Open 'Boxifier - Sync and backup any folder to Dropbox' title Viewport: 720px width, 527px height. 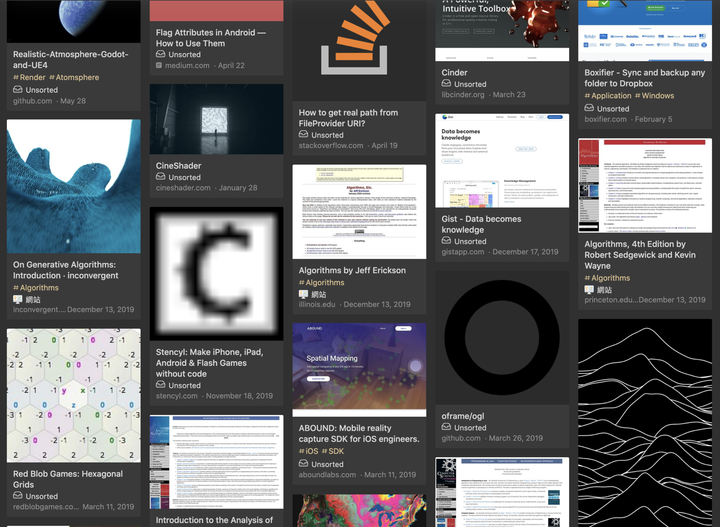point(644,78)
